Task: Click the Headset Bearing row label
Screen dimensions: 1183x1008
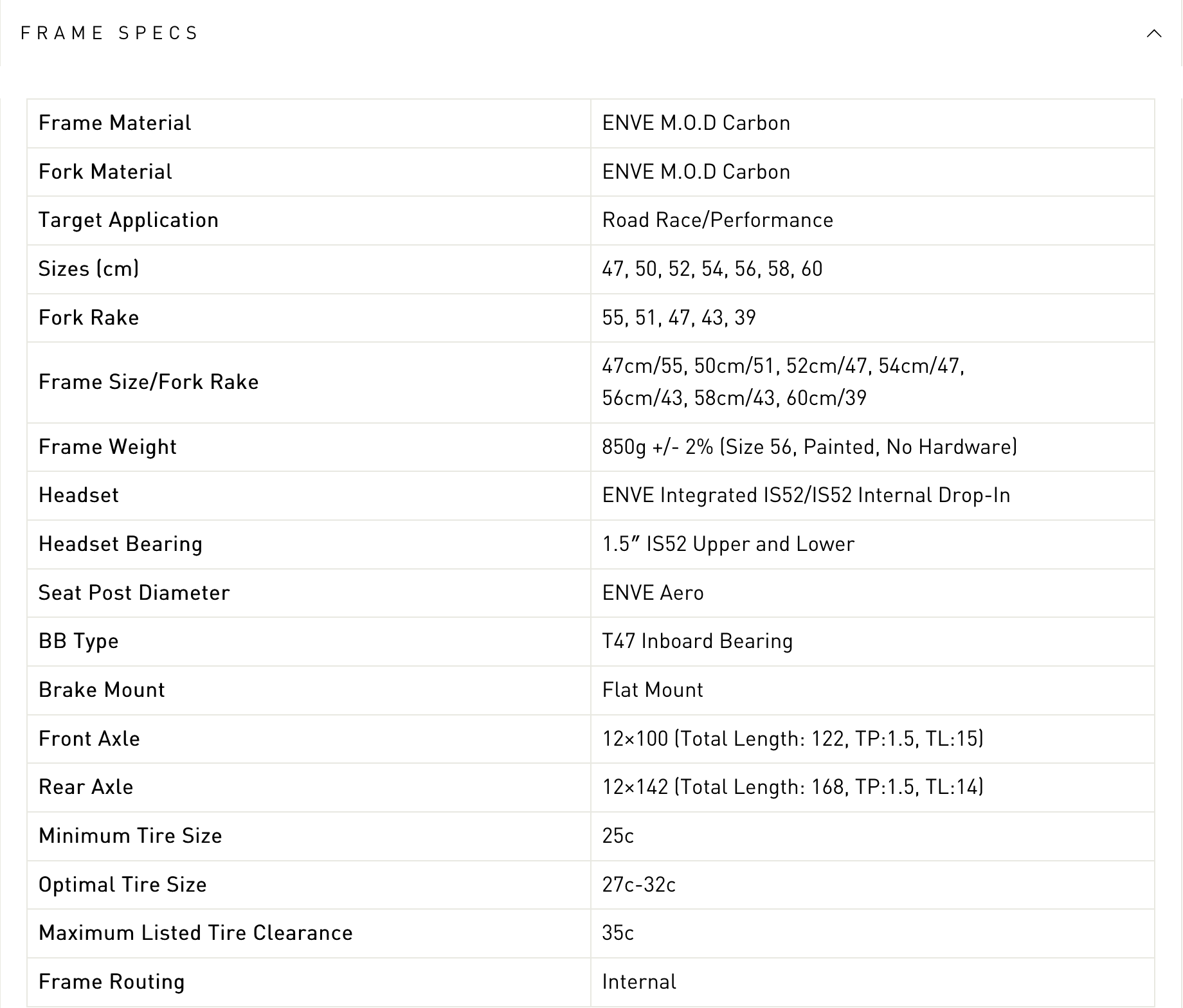Action: 121,544
